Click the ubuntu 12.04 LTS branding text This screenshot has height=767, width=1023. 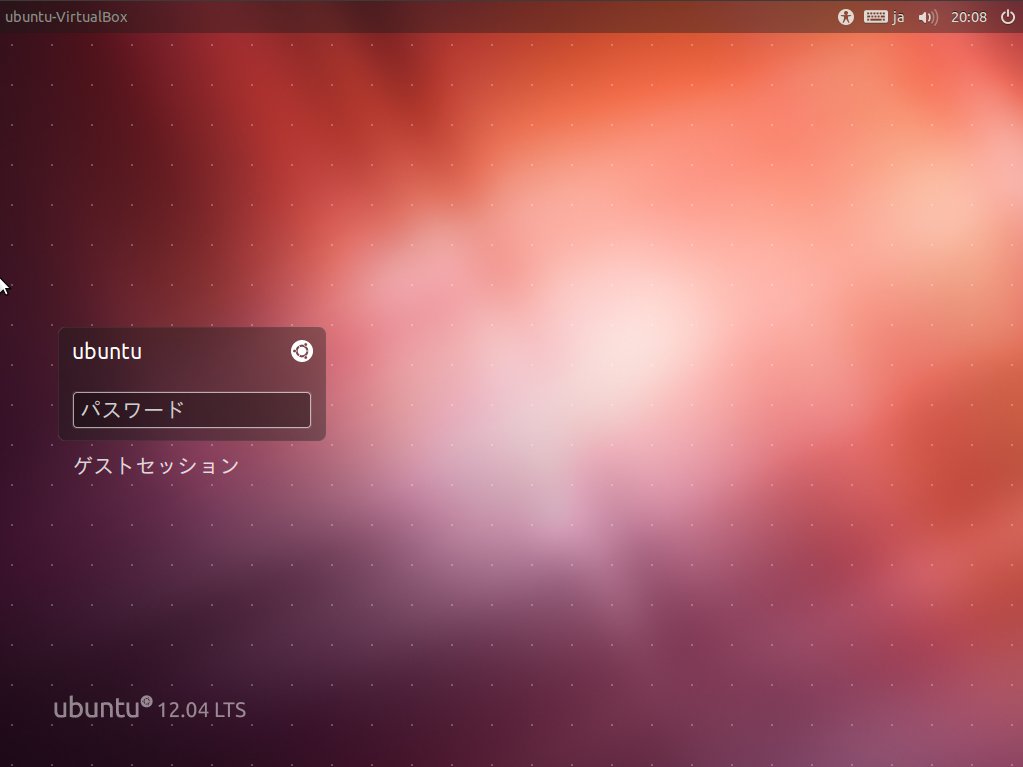click(x=150, y=708)
